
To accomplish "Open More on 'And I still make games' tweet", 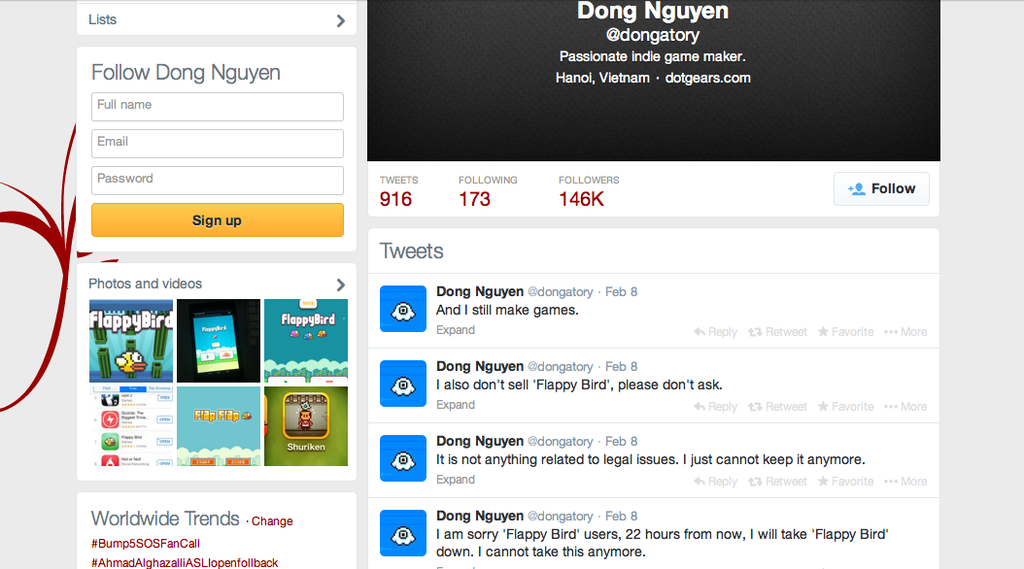I will click(x=905, y=332).
